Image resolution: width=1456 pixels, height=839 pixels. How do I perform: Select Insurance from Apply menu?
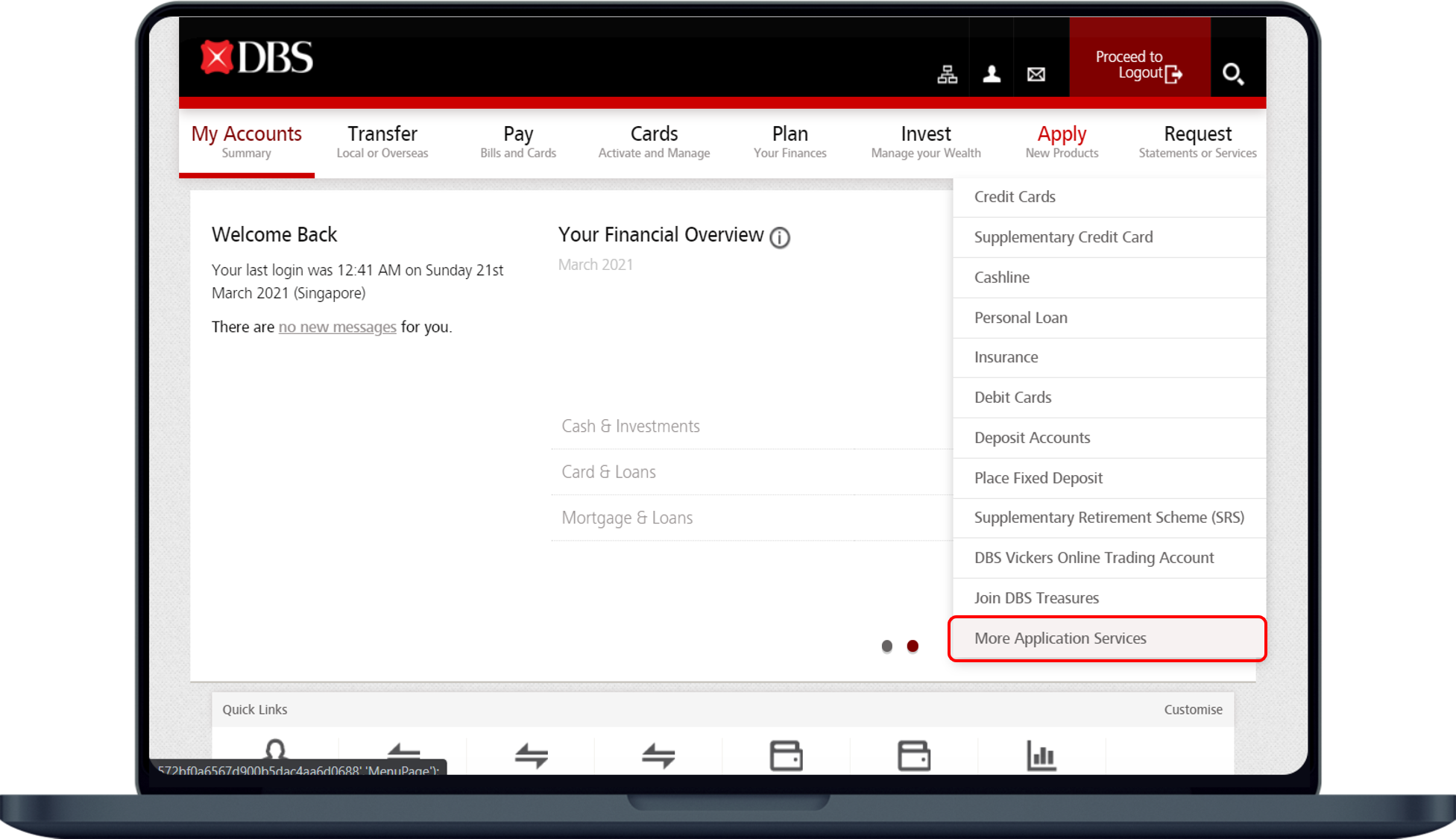pos(1109,357)
